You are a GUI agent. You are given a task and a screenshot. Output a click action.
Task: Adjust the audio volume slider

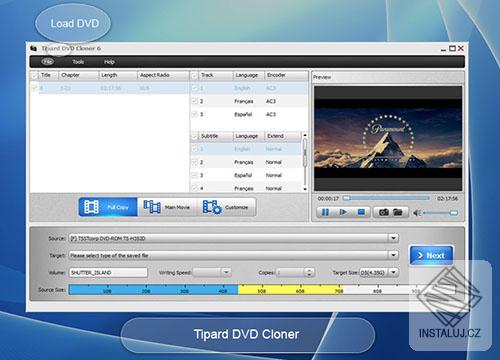pos(441,213)
